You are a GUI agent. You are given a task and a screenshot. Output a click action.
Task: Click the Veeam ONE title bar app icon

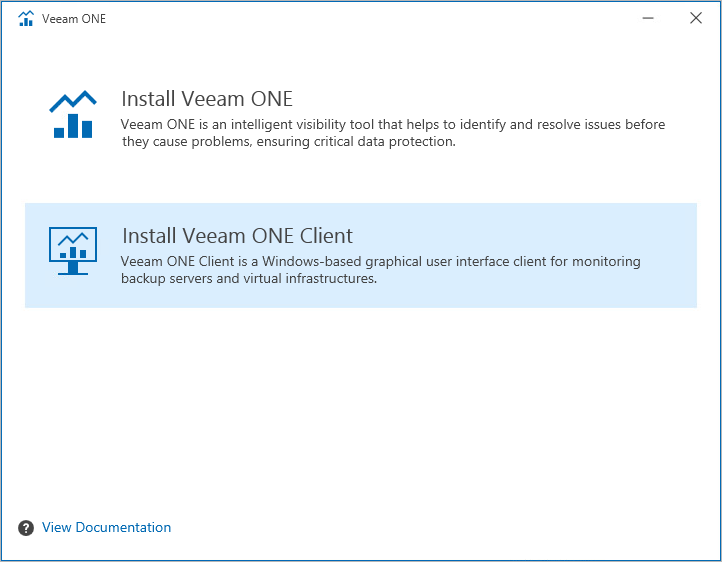(26, 18)
